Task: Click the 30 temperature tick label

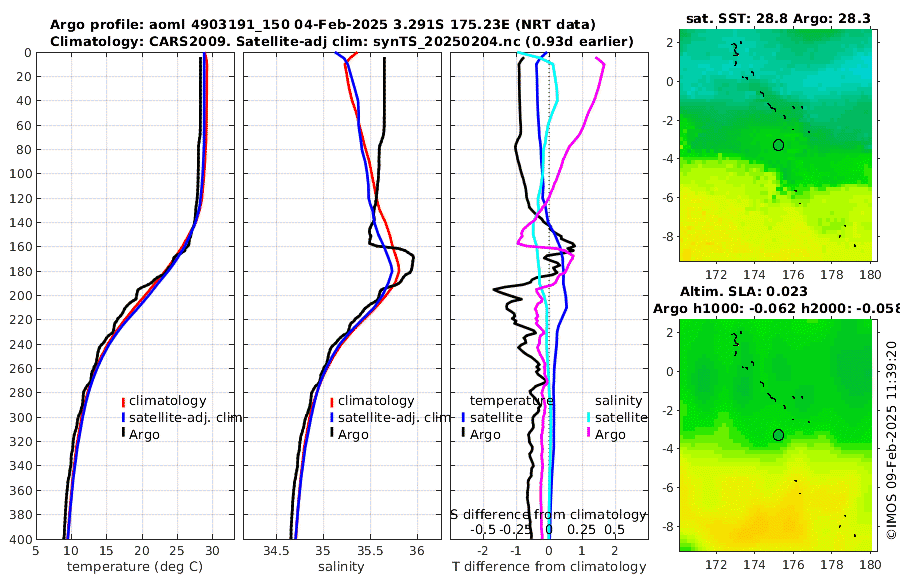Action: (x=212, y=551)
